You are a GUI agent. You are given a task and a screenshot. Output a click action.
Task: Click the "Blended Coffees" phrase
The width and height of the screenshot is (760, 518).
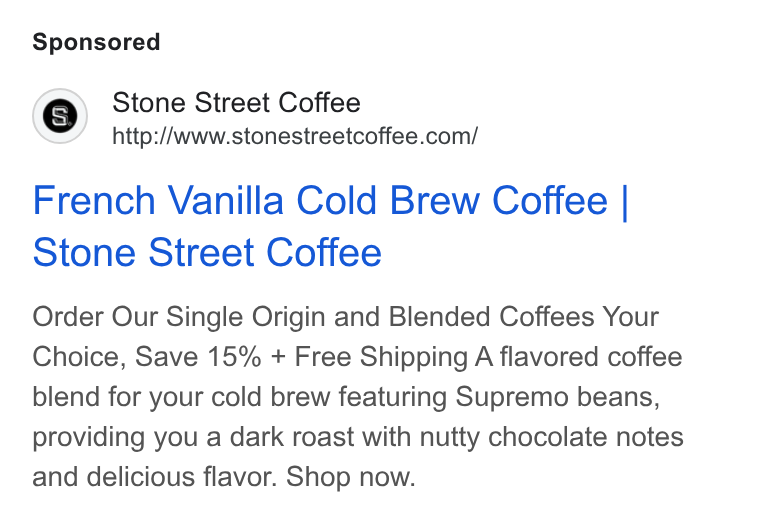(491, 317)
